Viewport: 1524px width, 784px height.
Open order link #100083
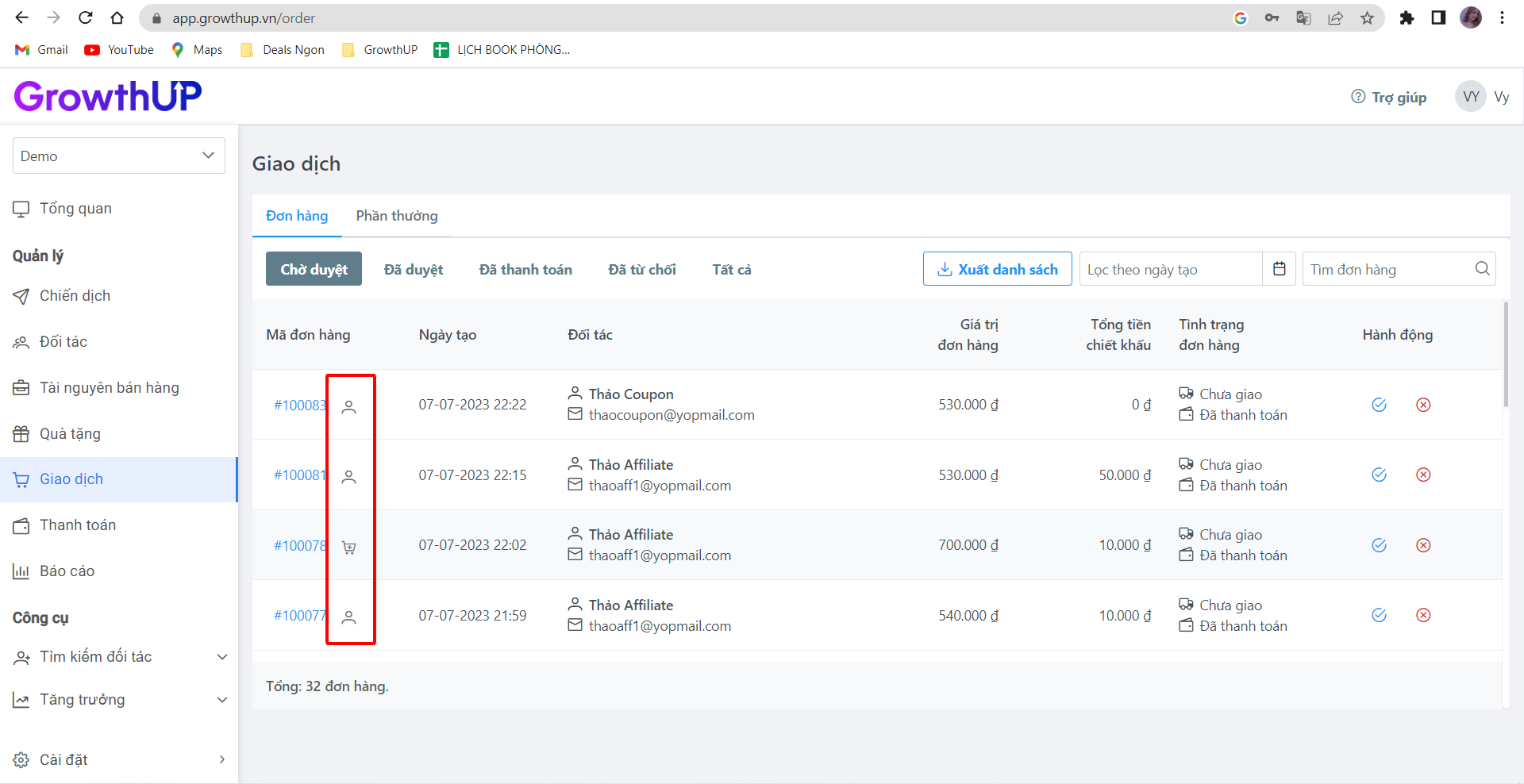coord(299,405)
